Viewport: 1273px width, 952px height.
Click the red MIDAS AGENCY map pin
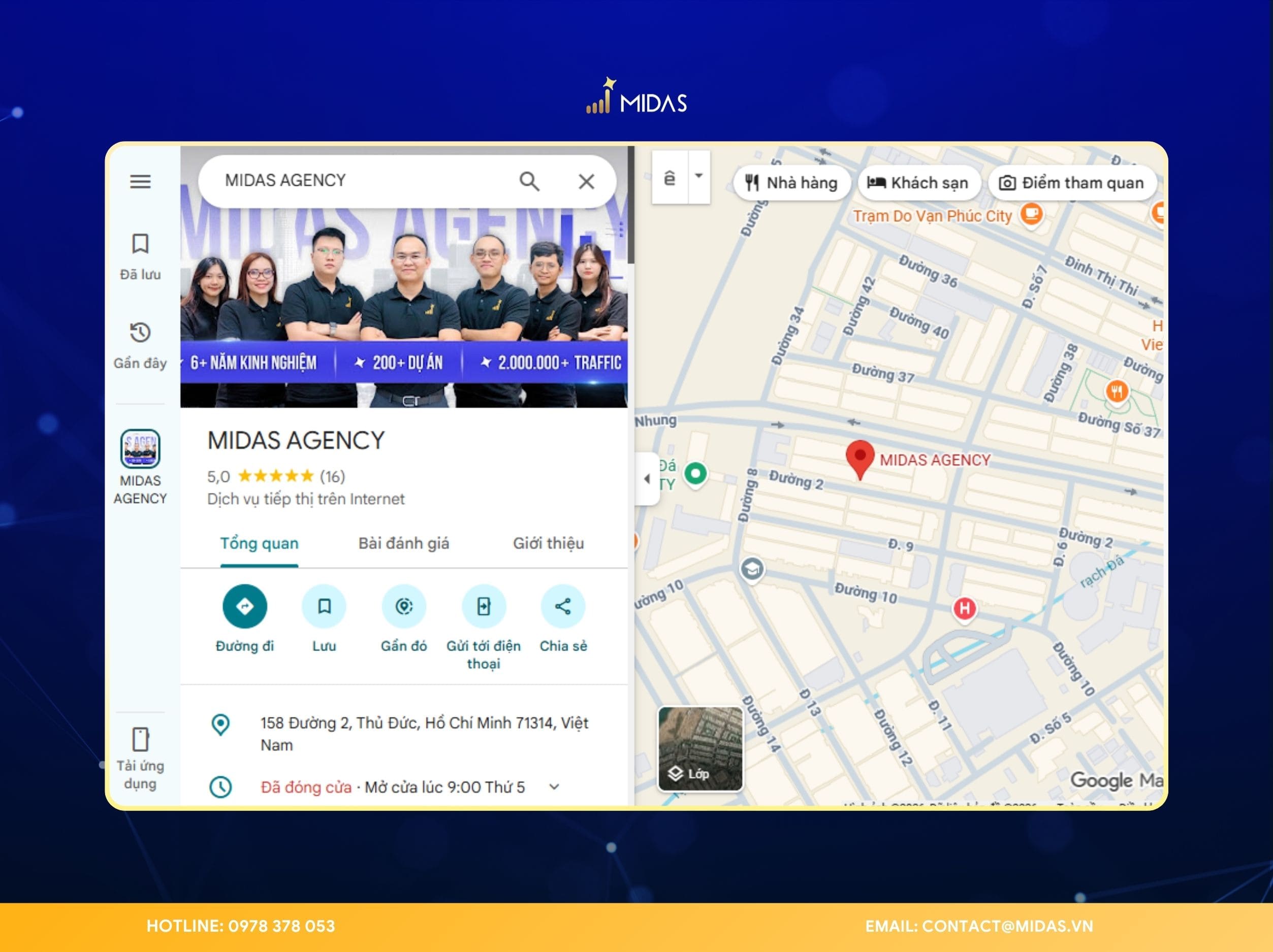860,459
